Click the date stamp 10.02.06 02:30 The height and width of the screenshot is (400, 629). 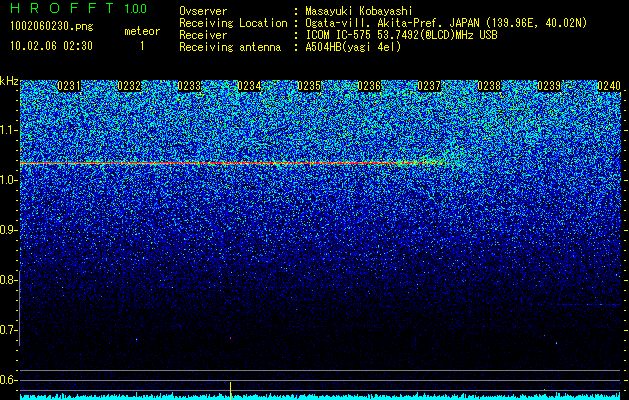pos(51,46)
